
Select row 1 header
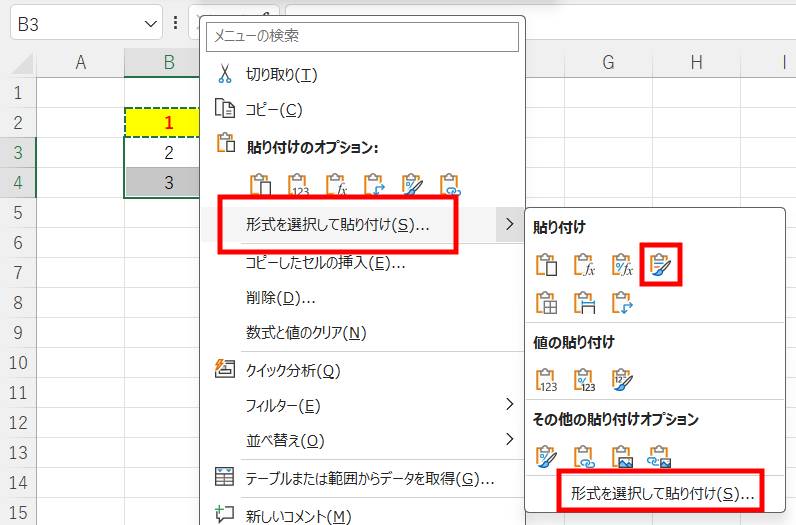pyautogui.click(x=18, y=92)
